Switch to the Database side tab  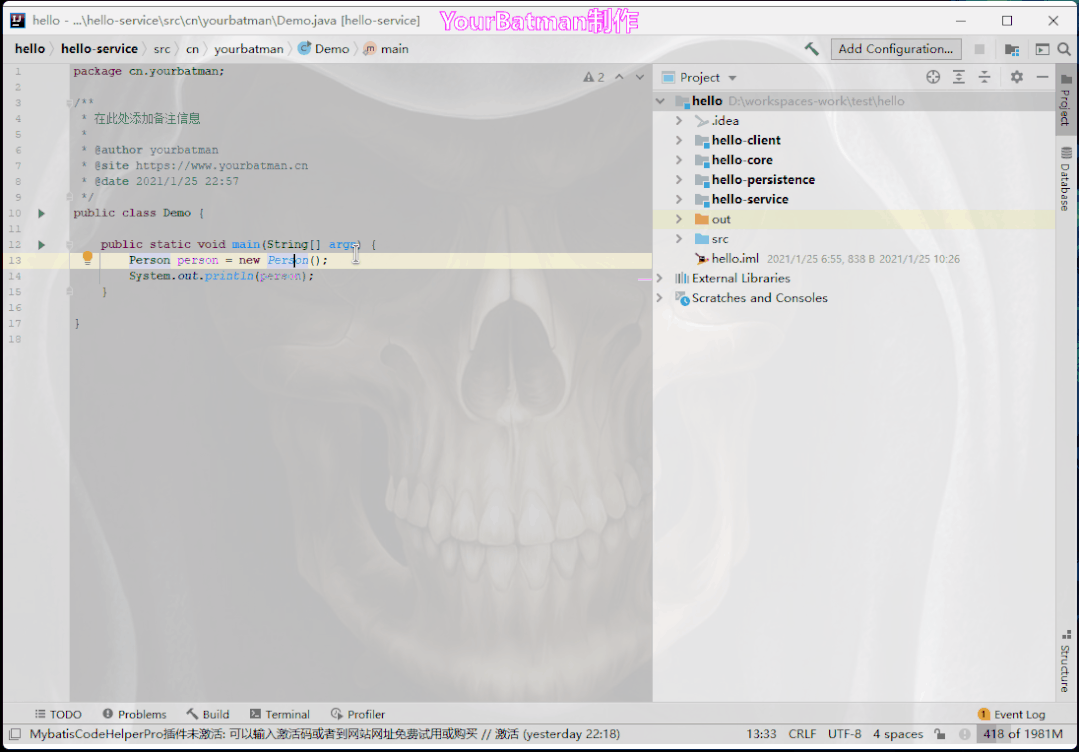click(1066, 179)
